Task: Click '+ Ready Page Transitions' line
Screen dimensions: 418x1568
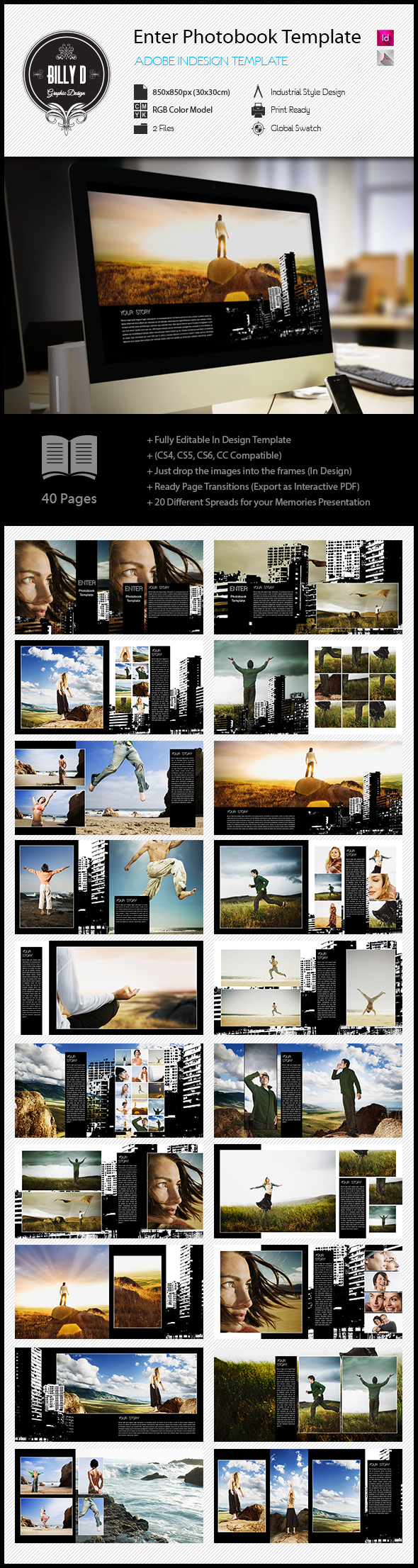Action: pos(253,486)
